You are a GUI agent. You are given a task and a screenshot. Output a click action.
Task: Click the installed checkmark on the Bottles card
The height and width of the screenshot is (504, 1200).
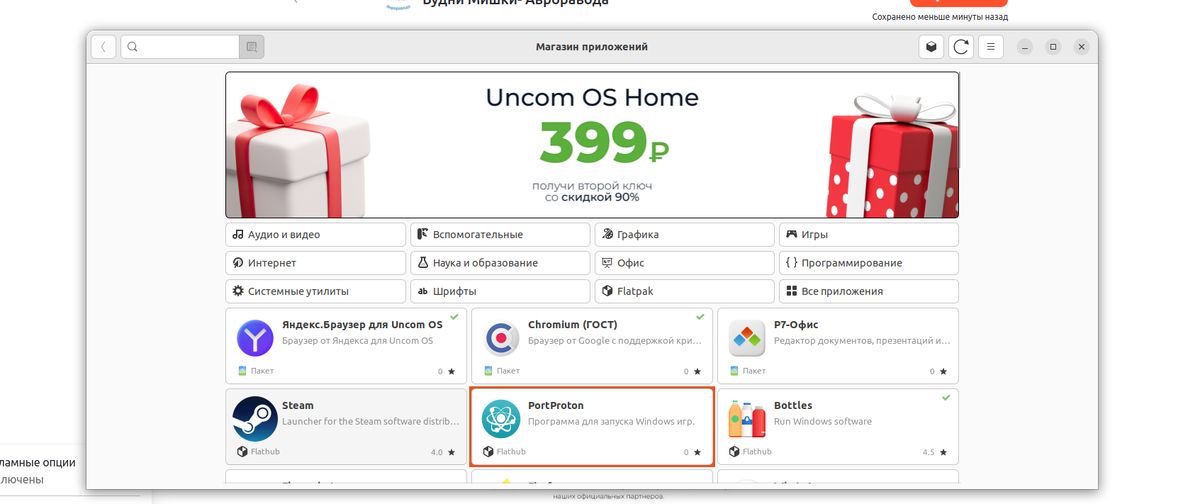946,397
